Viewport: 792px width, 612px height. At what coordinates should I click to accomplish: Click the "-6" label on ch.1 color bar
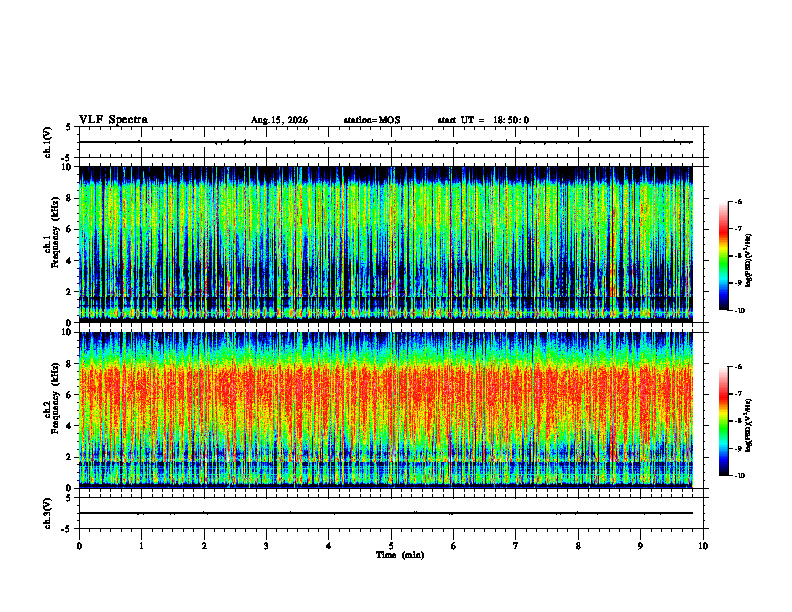click(738, 201)
